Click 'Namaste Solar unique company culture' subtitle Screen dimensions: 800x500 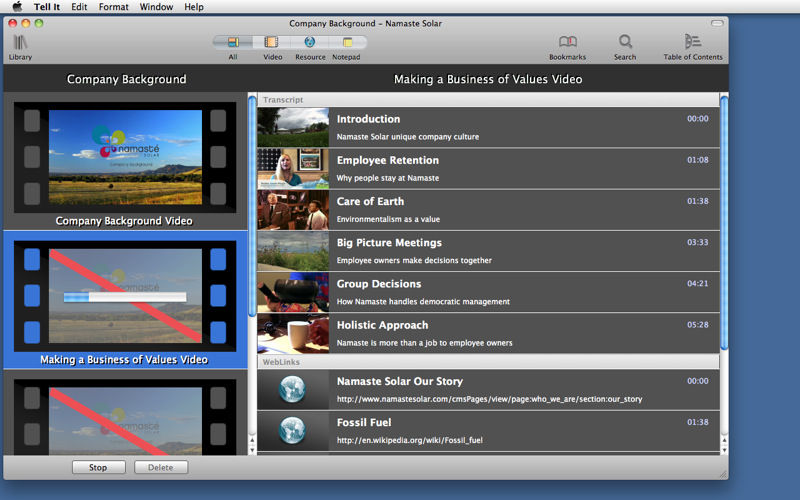point(408,137)
